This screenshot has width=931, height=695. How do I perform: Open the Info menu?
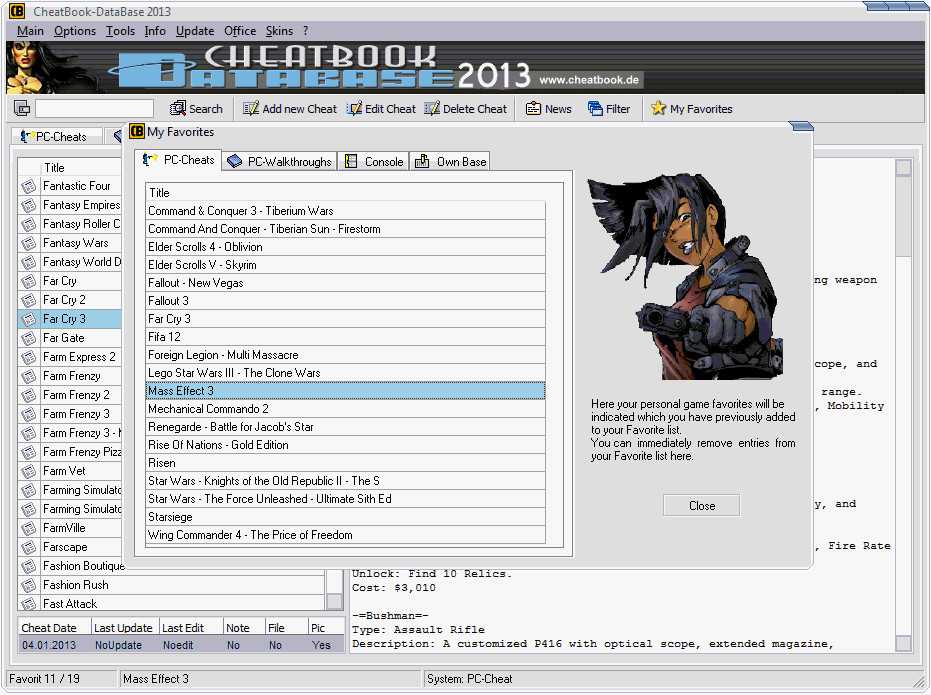(x=155, y=31)
